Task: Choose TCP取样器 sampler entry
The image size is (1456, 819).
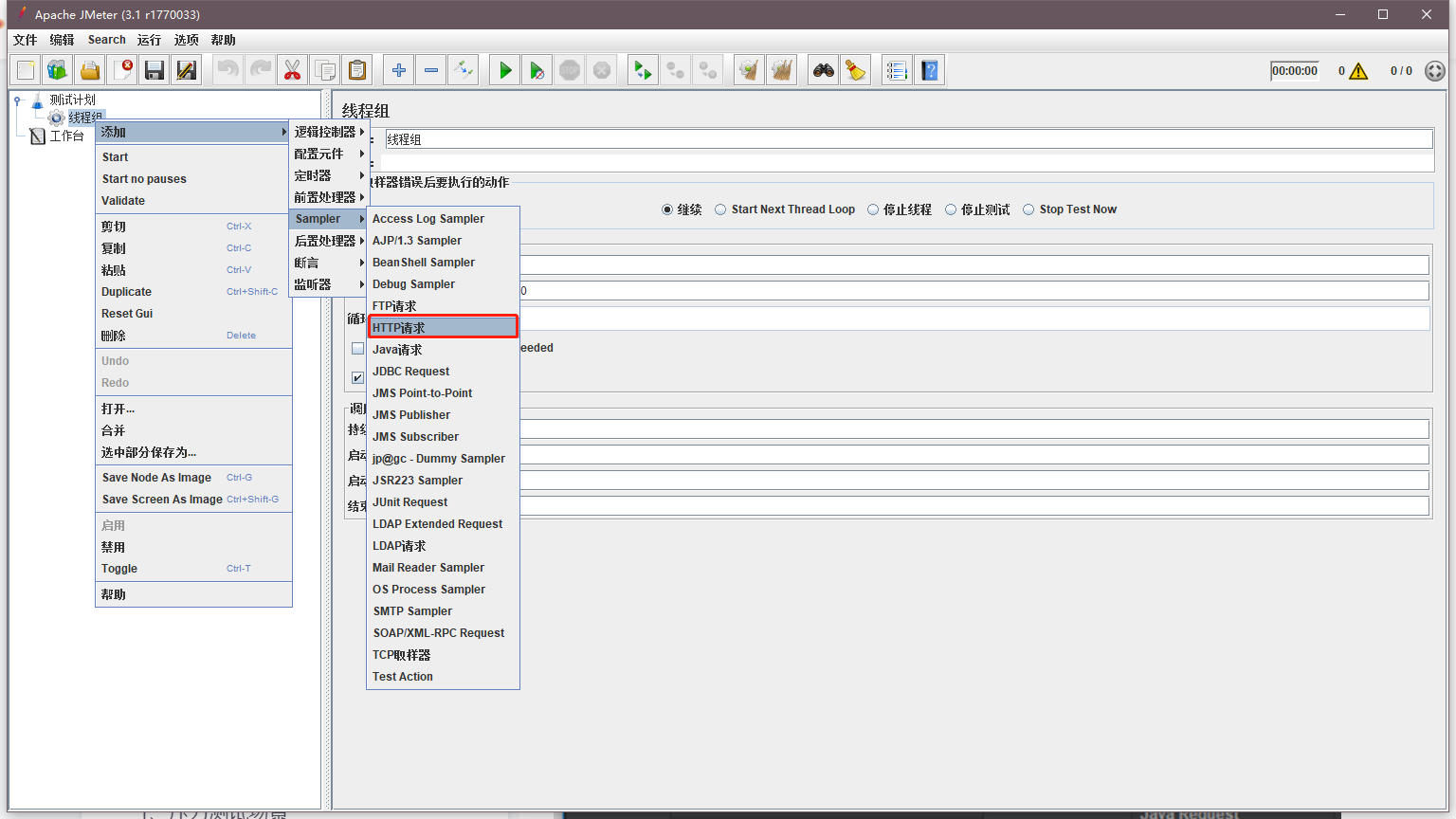Action: 443,655
